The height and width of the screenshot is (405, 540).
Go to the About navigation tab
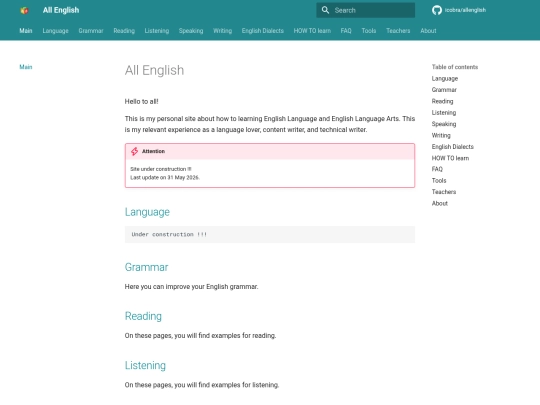point(428,31)
